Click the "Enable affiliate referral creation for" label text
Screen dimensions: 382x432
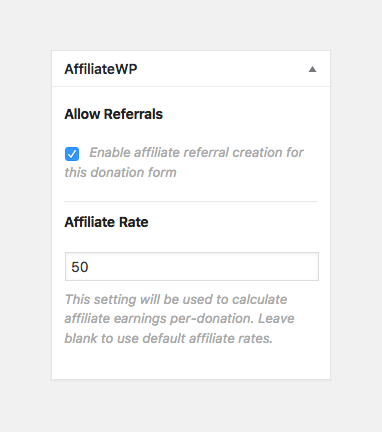pos(196,152)
